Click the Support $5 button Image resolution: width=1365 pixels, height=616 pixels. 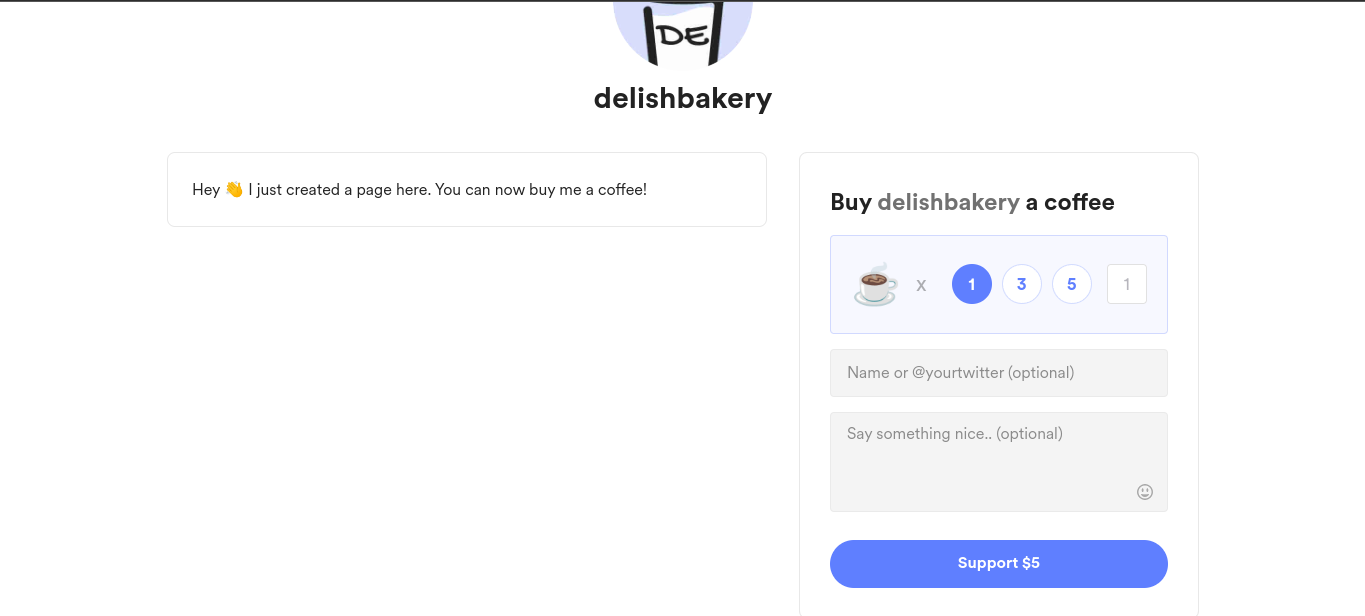[999, 564]
